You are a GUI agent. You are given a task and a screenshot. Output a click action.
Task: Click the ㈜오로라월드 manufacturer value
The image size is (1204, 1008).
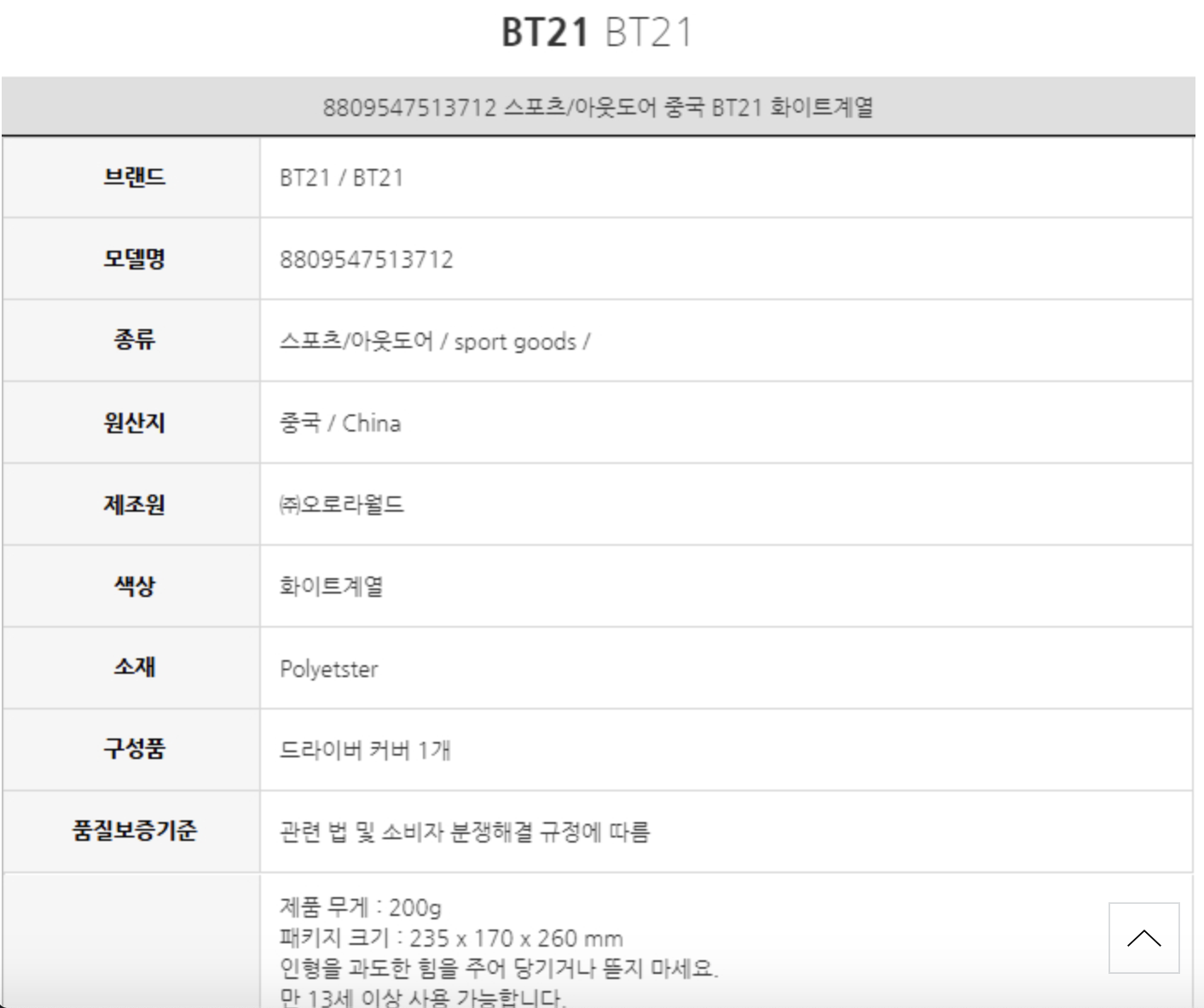(x=342, y=505)
